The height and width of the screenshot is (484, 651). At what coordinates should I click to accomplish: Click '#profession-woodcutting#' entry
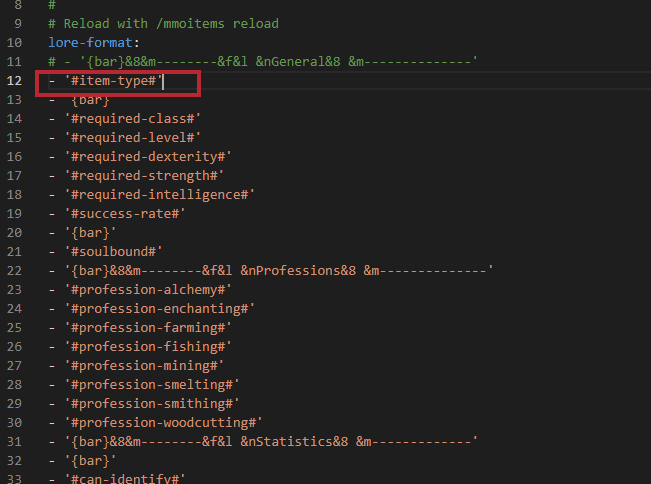point(163,423)
